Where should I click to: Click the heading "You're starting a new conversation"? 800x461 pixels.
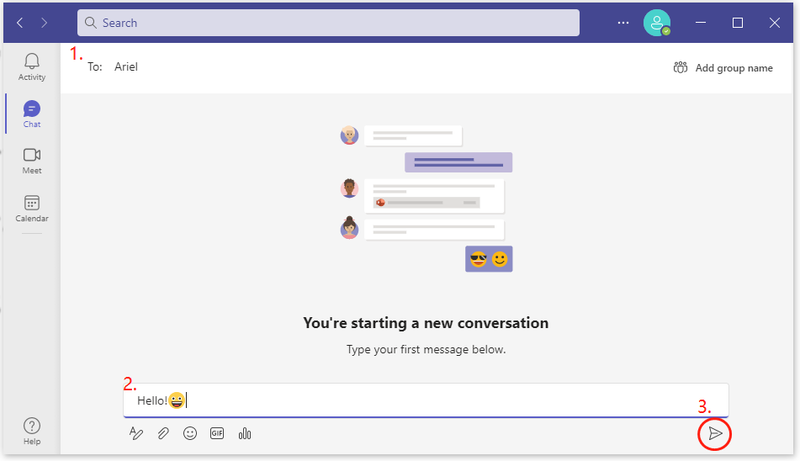click(426, 323)
